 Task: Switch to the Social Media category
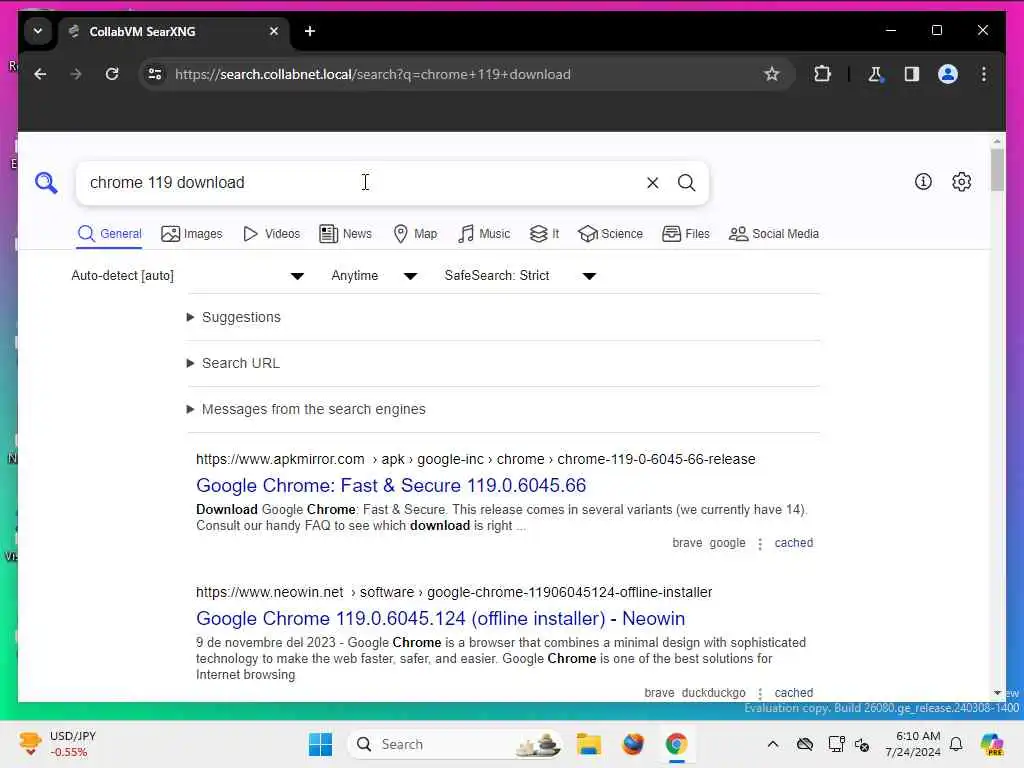[x=774, y=234]
